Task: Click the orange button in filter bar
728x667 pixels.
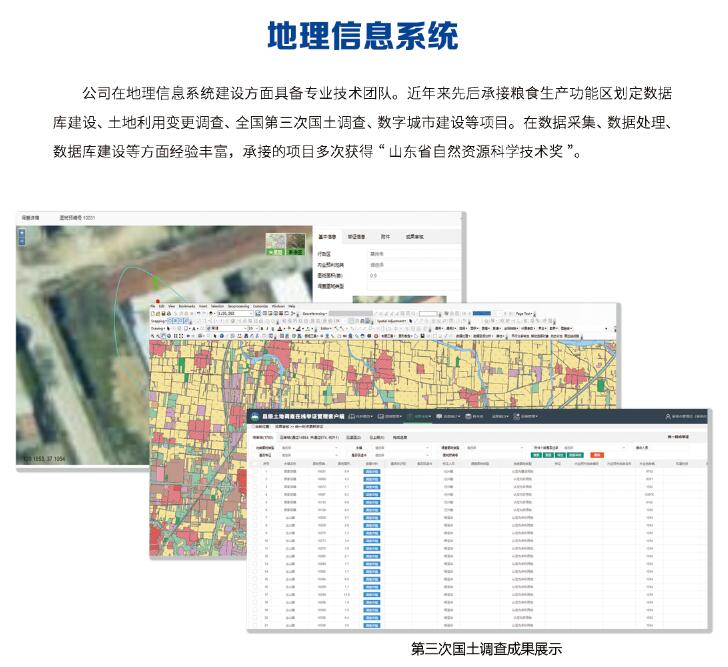Action: coord(596,454)
